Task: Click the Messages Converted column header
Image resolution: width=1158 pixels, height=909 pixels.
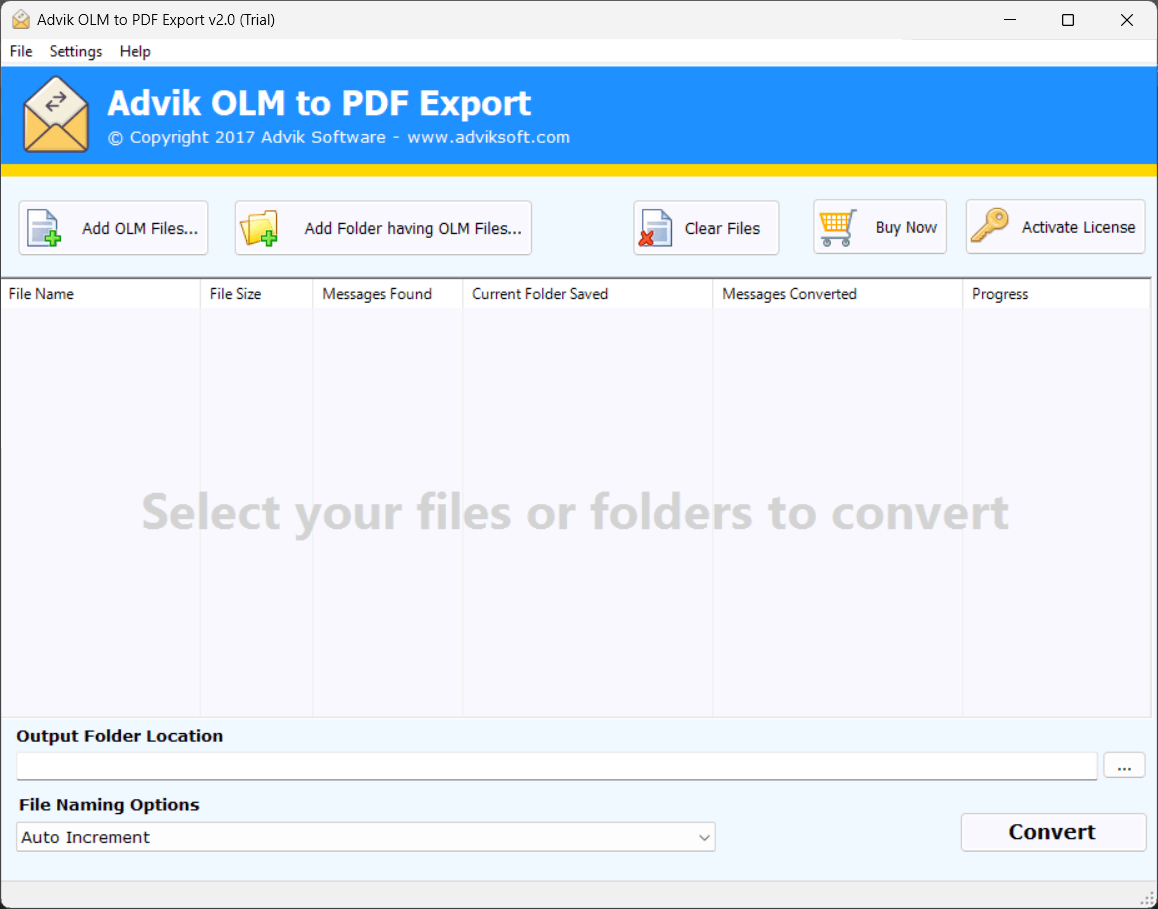Action: [x=837, y=294]
